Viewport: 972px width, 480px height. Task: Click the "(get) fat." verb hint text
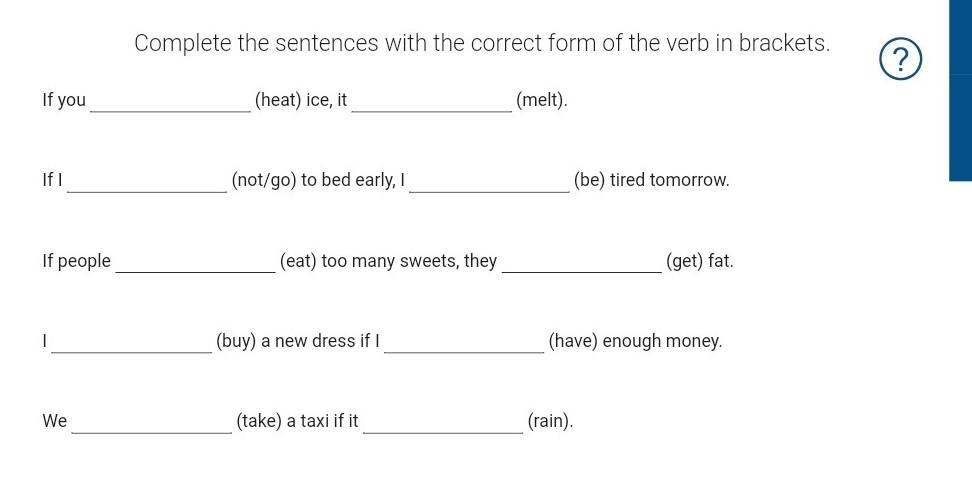pyautogui.click(x=699, y=261)
